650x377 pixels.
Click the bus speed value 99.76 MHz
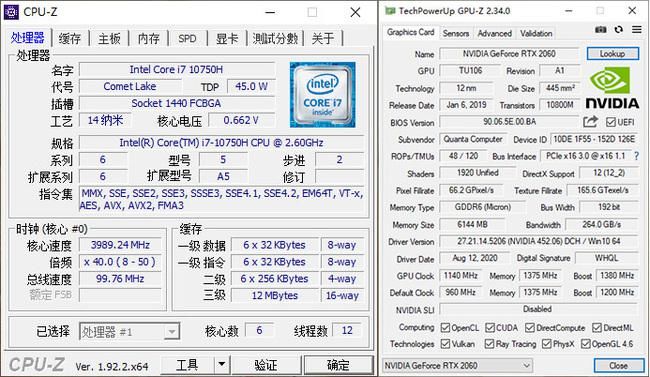(120, 278)
